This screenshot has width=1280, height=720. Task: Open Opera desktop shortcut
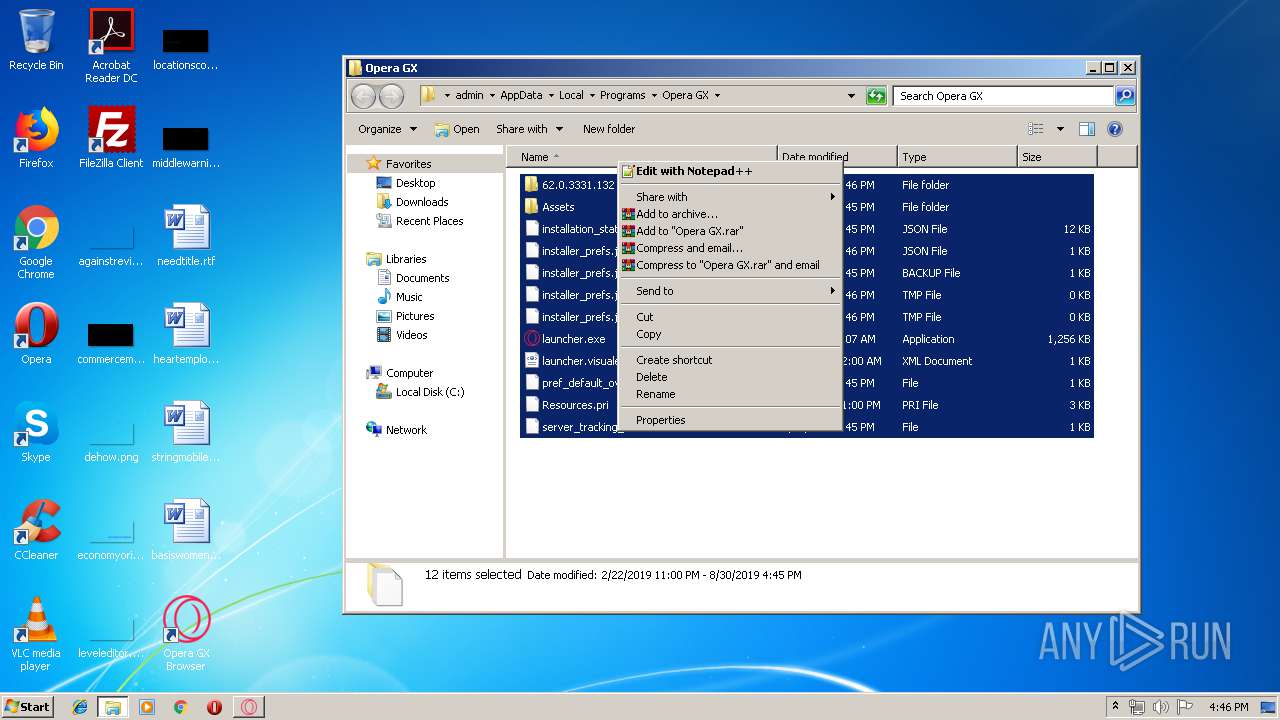(36, 333)
